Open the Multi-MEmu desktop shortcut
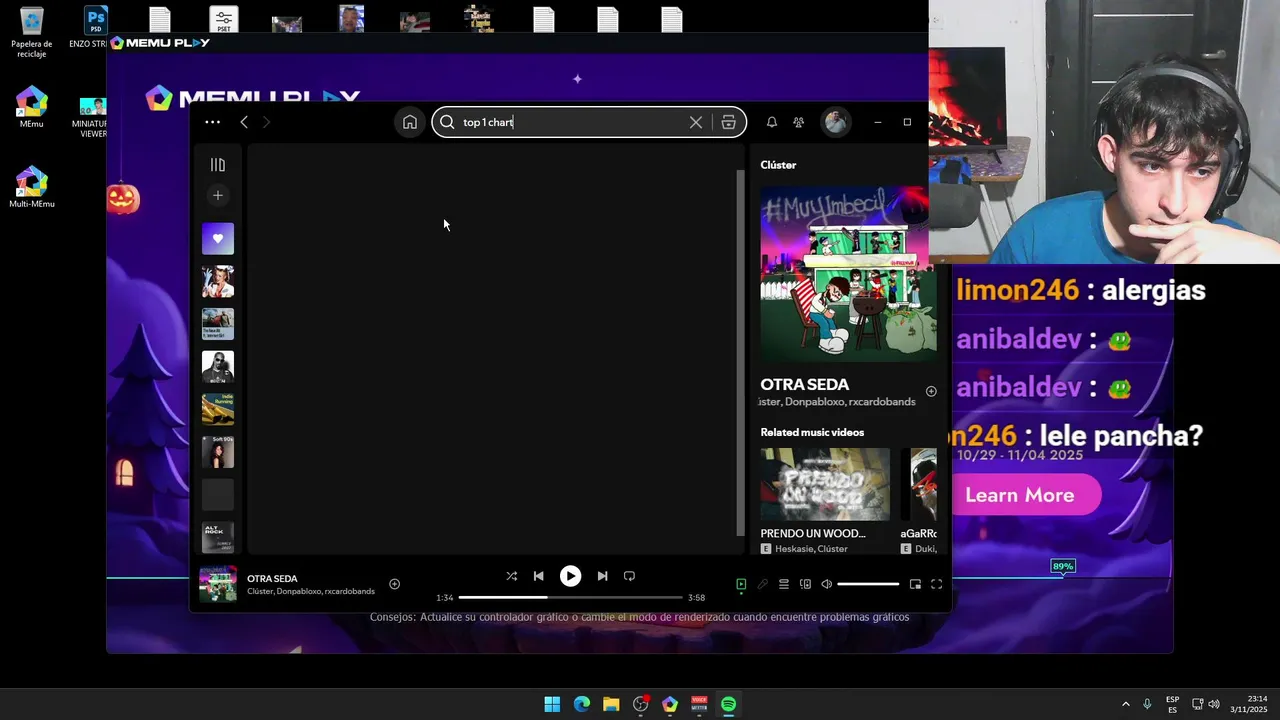 coord(31,187)
